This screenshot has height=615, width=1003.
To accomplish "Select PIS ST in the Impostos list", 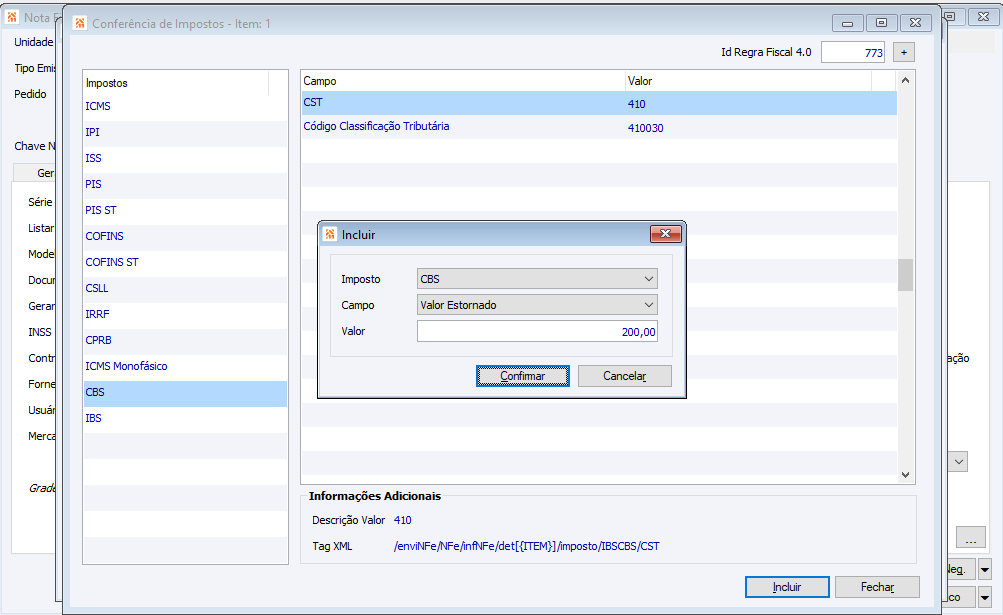I will [185, 211].
